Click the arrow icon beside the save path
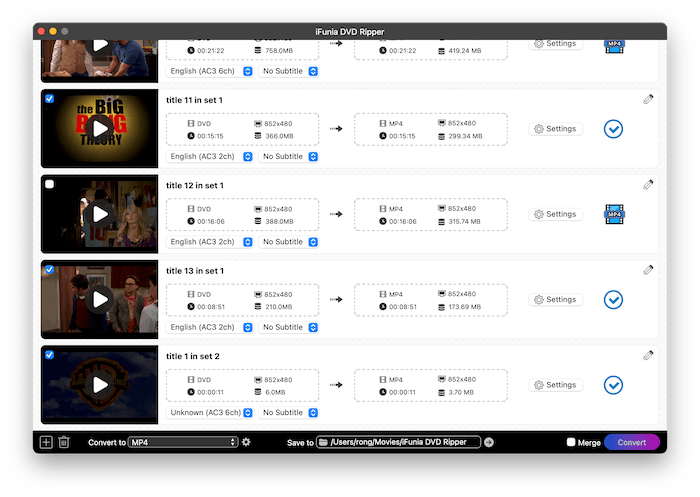This screenshot has width=700, height=497. coord(489,442)
